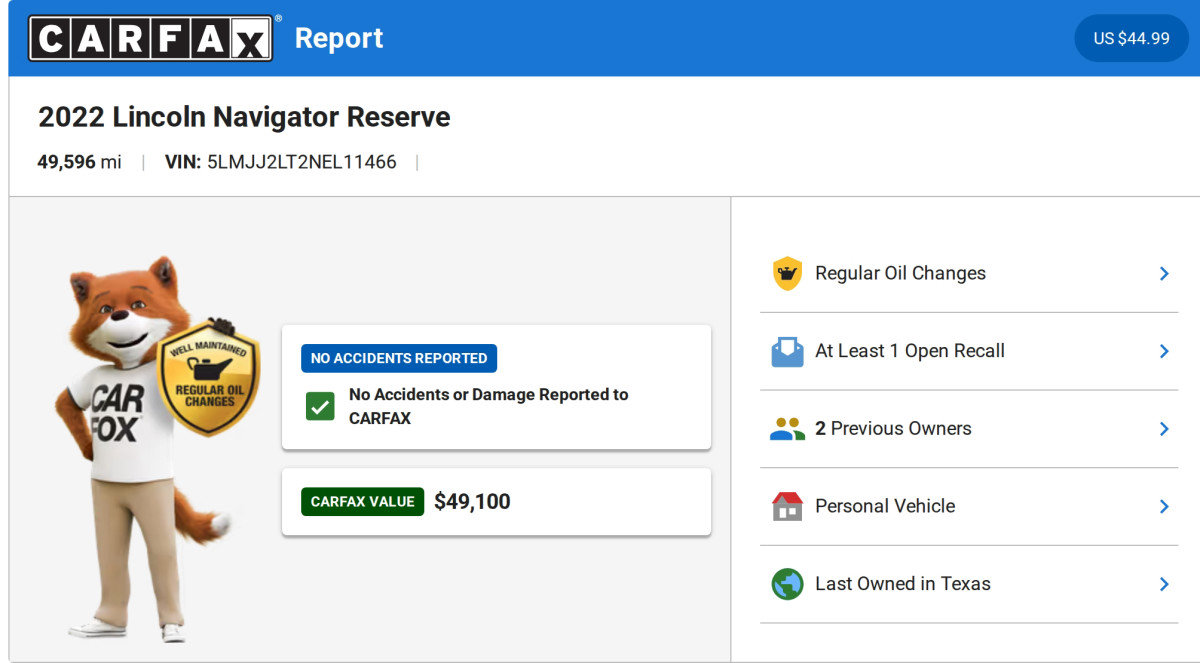Click the globe icon for Texas
Screen dimensions: 1200x663
tap(787, 584)
